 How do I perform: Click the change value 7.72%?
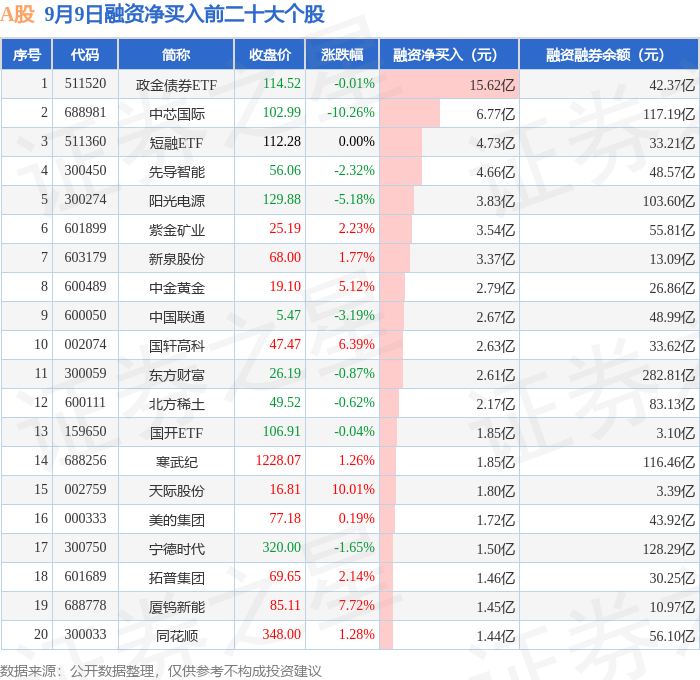click(x=357, y=606)
